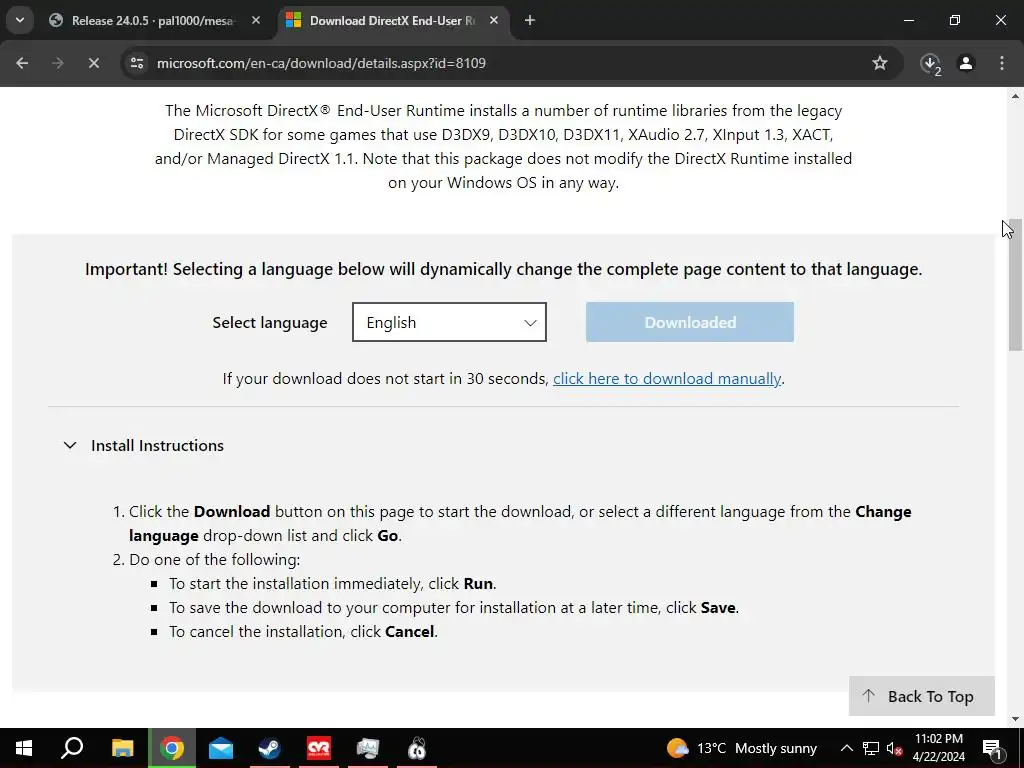Open Steam from the taskbar
This screenshot has width=1024, height=768.
(270, 748)
